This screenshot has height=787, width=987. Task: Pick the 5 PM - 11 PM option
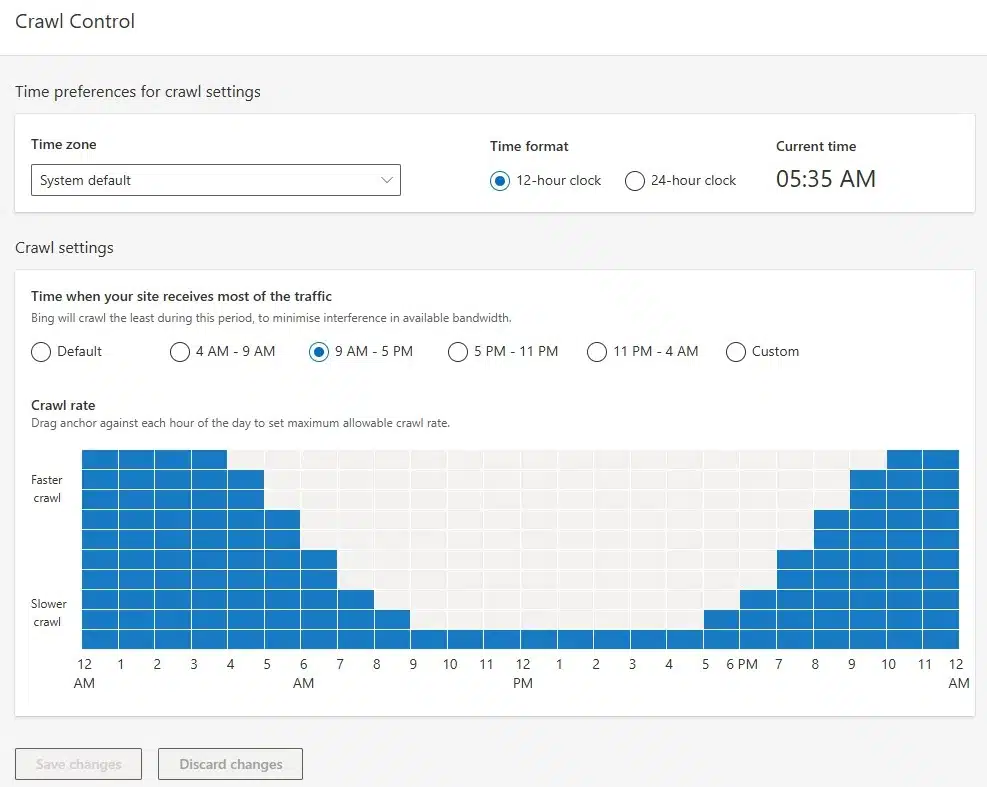458,351
